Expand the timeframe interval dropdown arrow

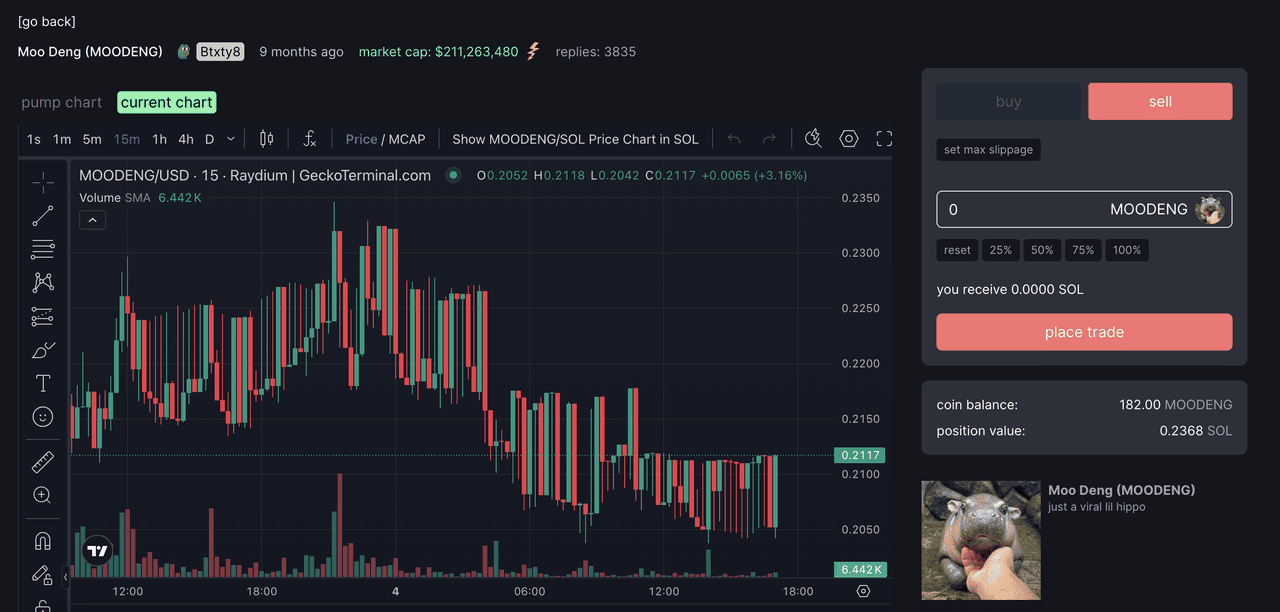[x=231, y=139]
